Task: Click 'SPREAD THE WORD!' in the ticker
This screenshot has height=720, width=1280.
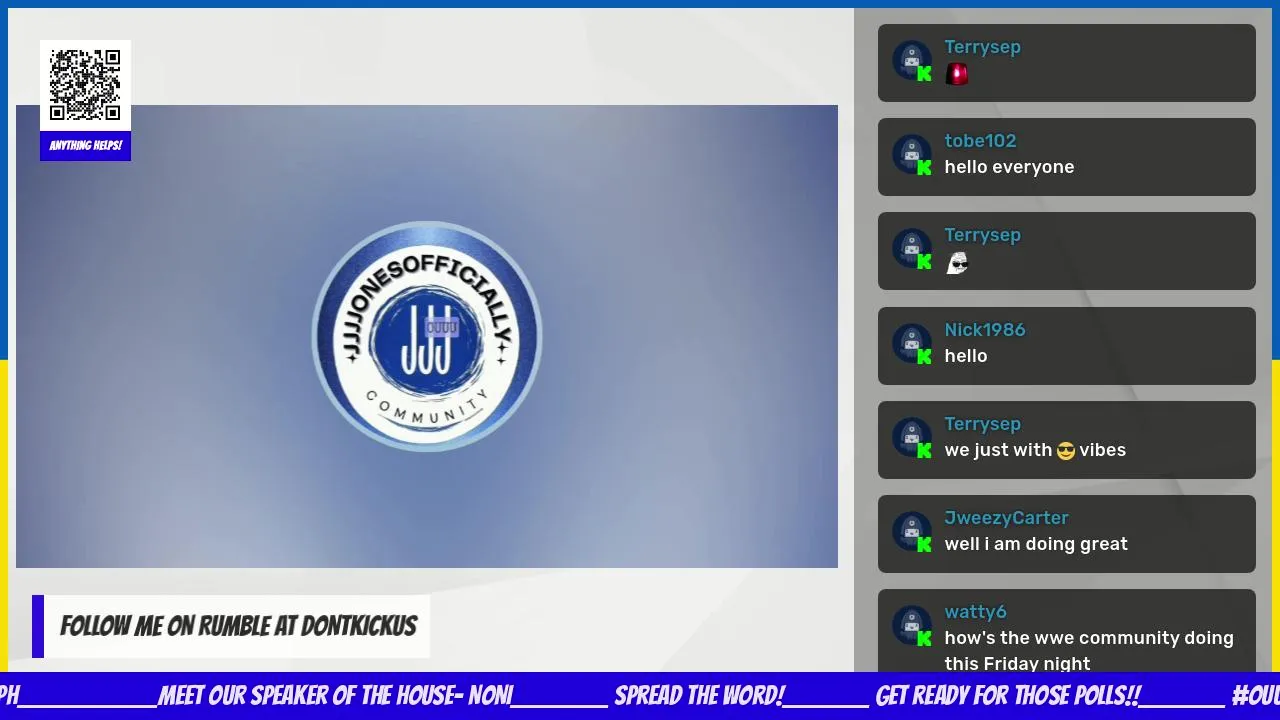Action: click(x=699, y=696)
